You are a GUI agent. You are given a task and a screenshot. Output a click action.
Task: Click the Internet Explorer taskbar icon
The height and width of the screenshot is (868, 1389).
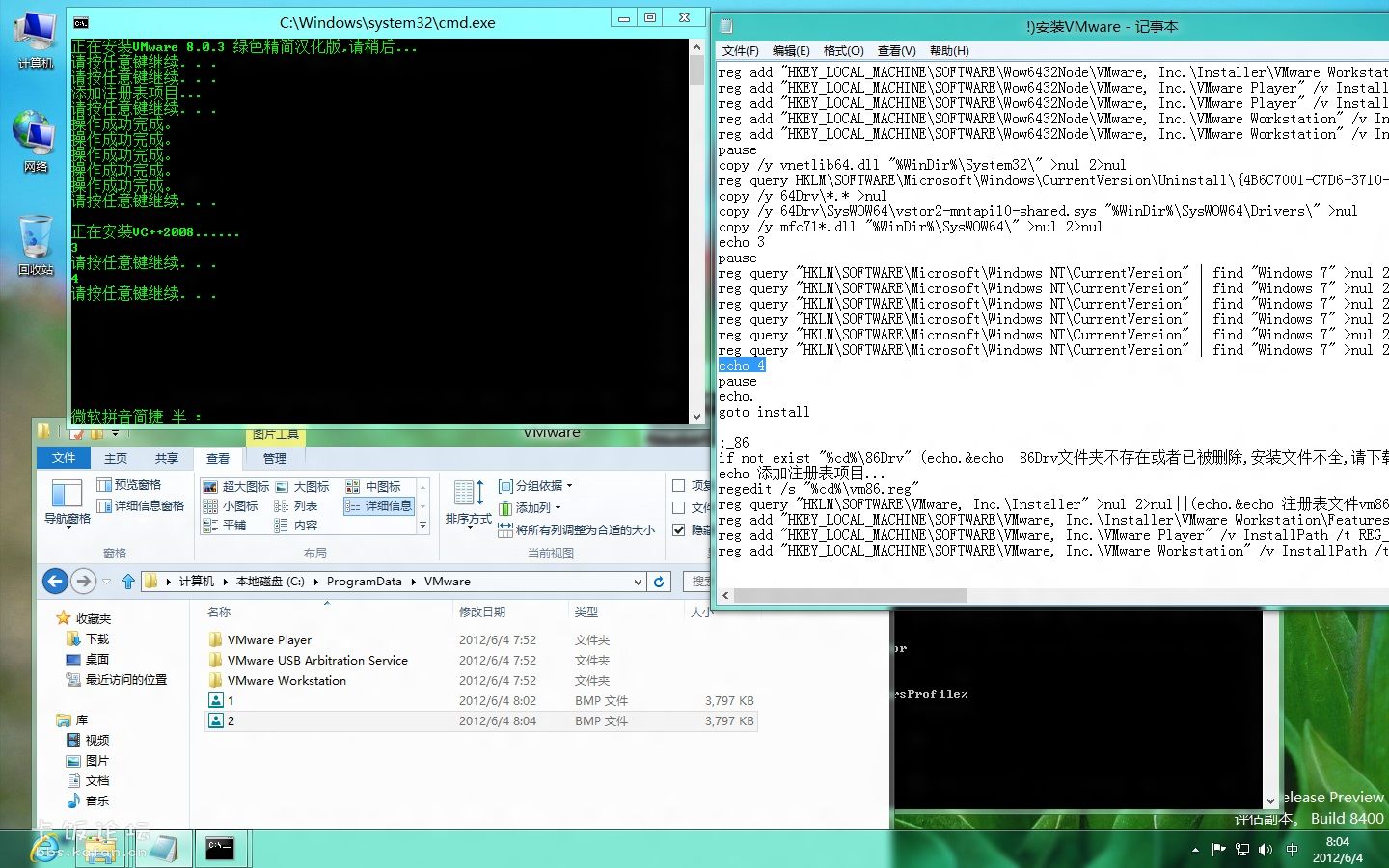(x=45, y=849)
